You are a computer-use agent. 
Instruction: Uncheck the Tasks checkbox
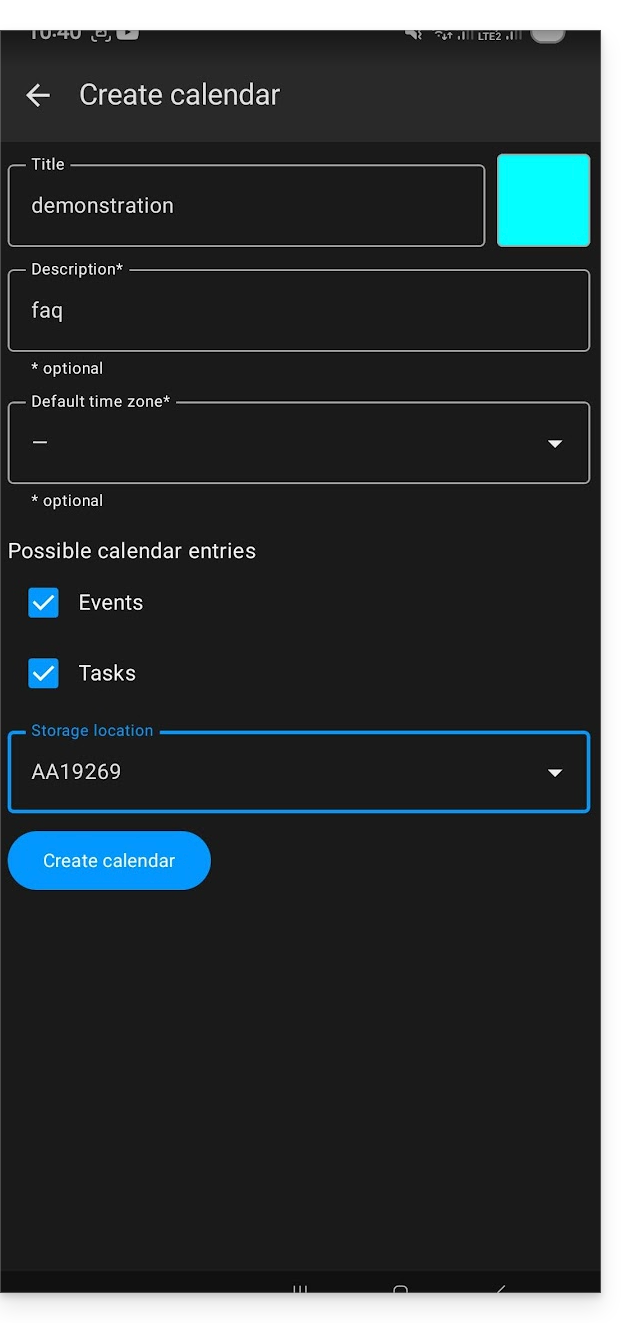tap(44, 673)
